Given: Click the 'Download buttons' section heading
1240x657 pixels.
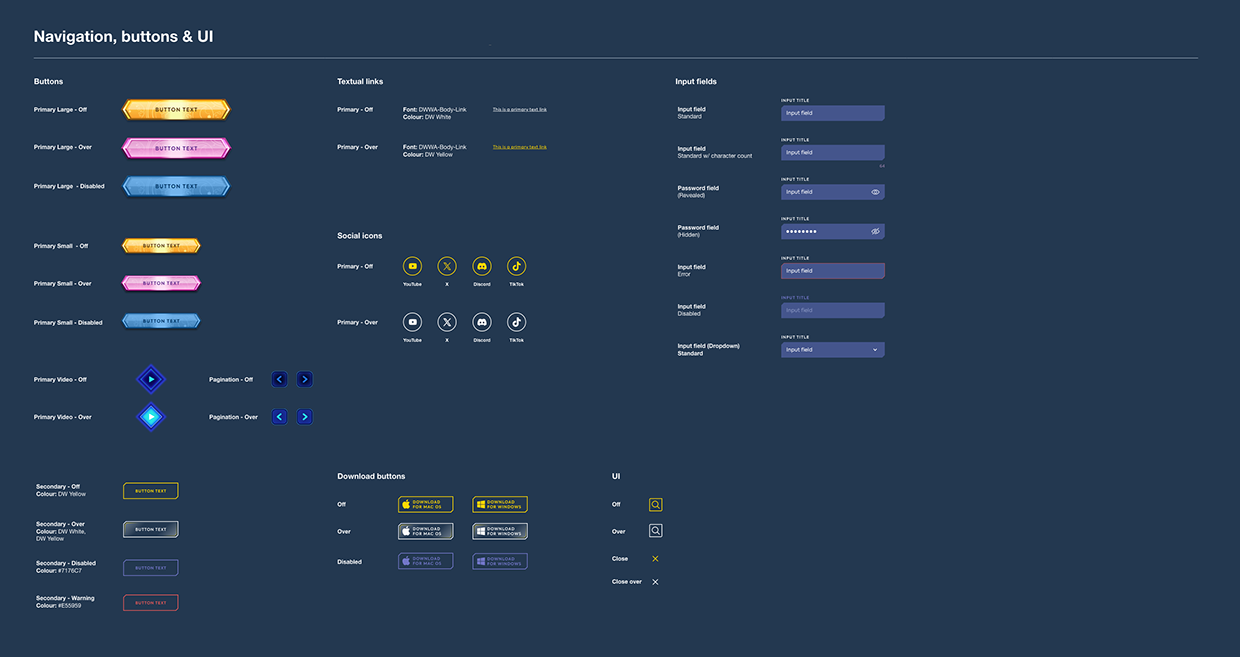Looking at the screenshot, I should pos(371,476).
